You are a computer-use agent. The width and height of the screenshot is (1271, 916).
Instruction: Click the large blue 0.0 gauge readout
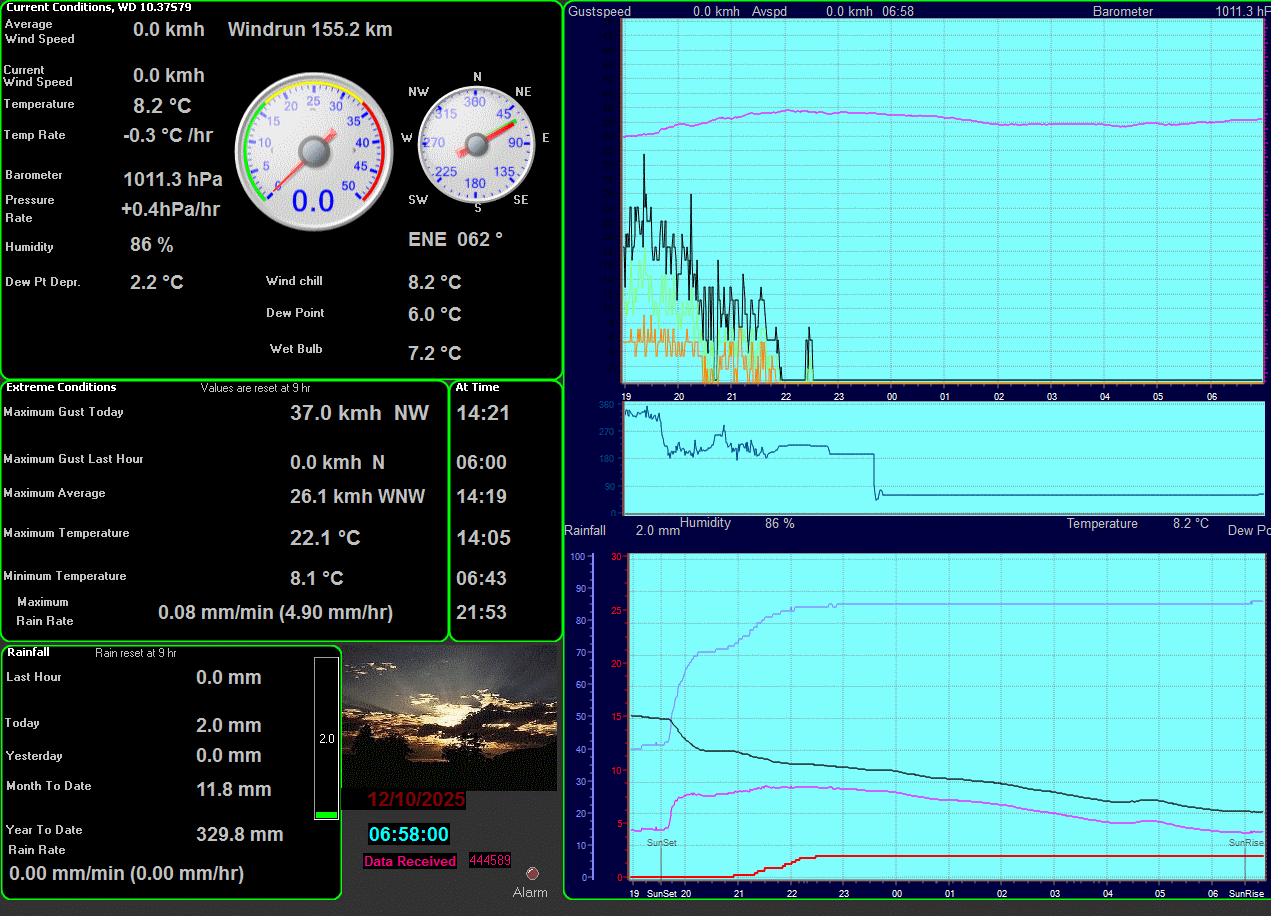312,201
